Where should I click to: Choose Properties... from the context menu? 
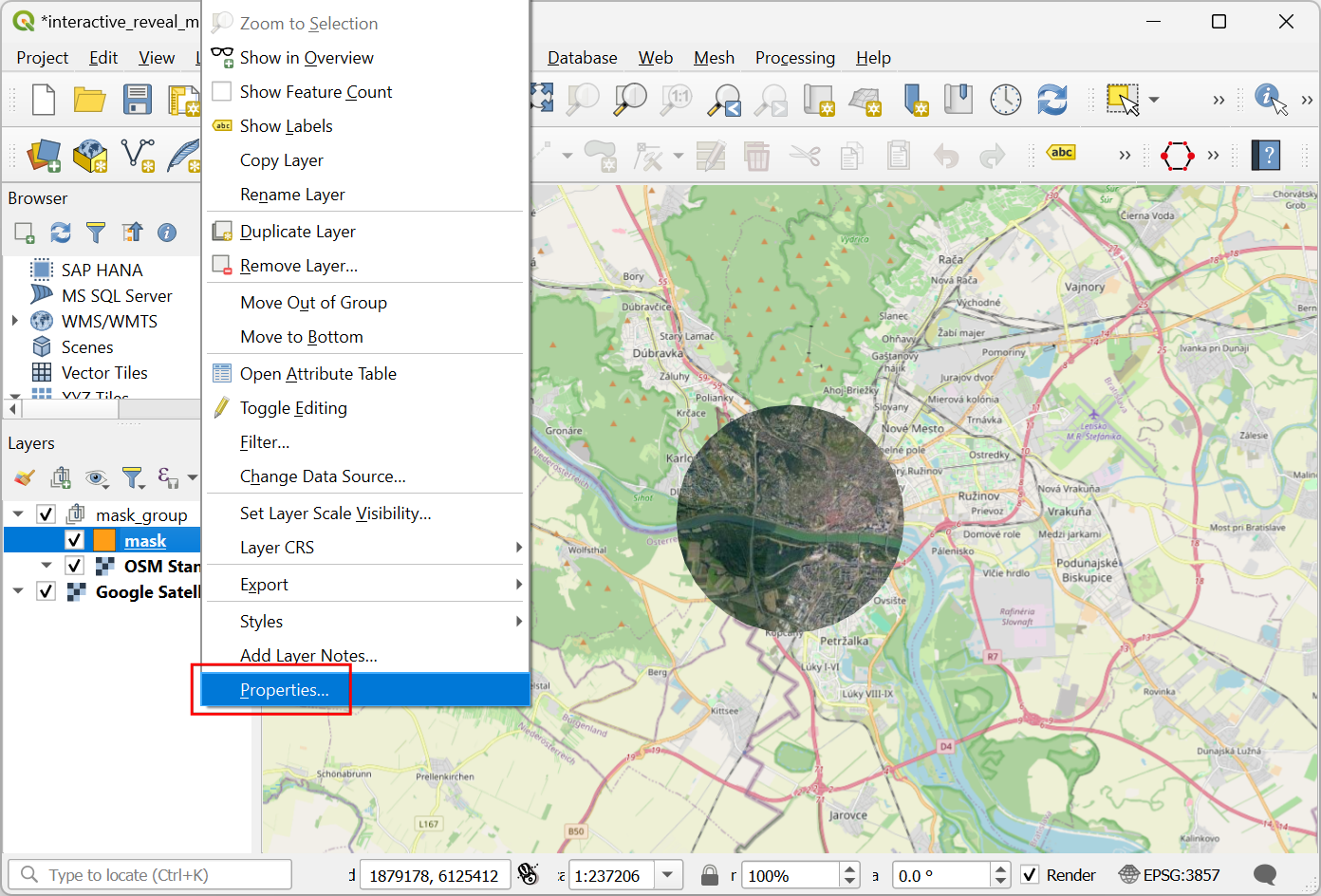tap(285, 690)
